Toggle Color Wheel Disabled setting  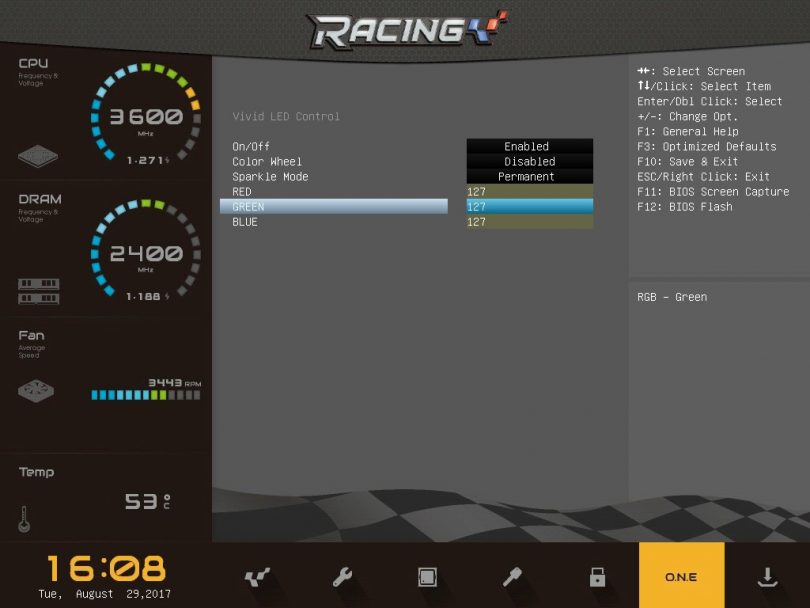tap(529, 162)
